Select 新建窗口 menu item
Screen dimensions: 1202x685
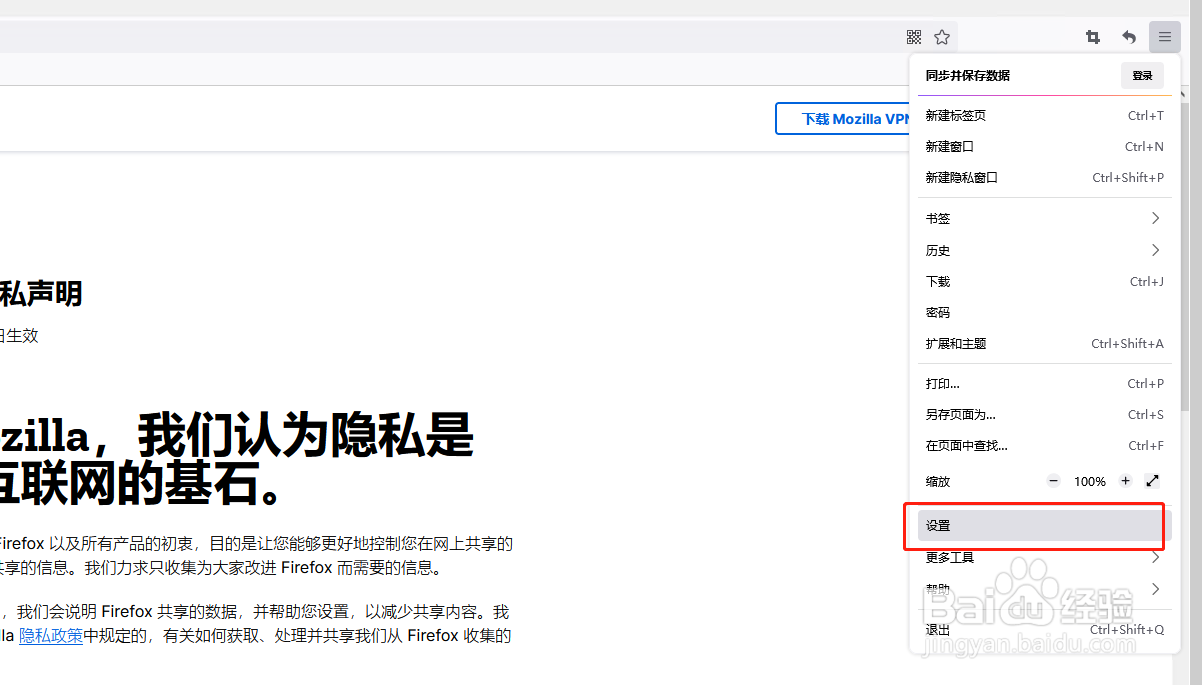click(1044, 146)
